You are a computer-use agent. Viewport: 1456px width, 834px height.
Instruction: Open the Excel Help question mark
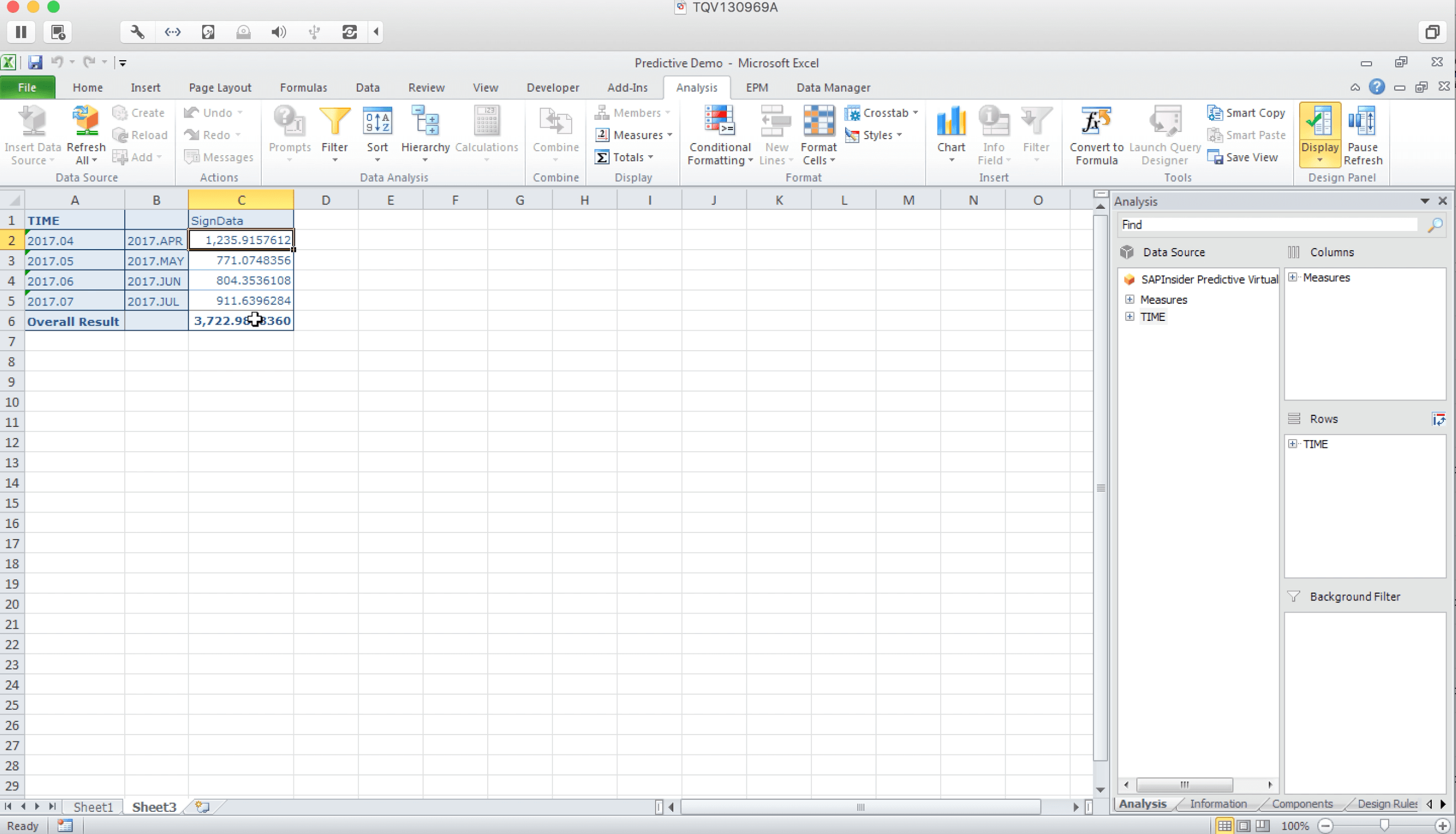pyautogui.click(x=1376, y=87)
